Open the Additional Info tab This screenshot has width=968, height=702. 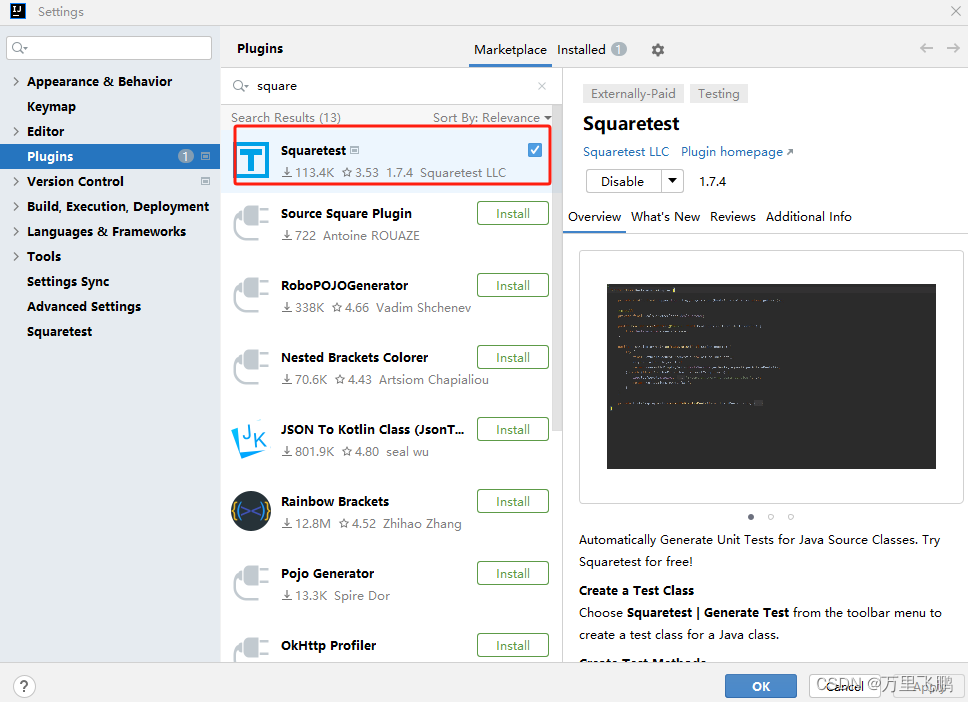[x=809, y=217]
